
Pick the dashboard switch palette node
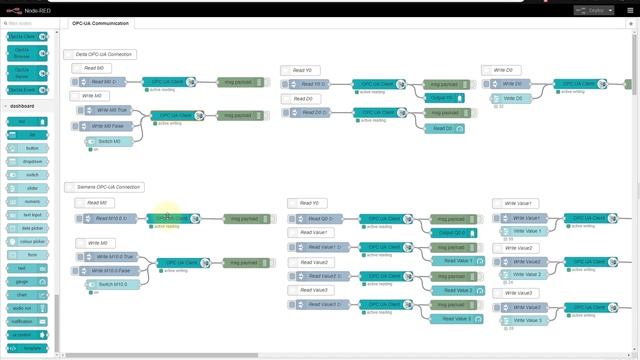click(27, 175)
